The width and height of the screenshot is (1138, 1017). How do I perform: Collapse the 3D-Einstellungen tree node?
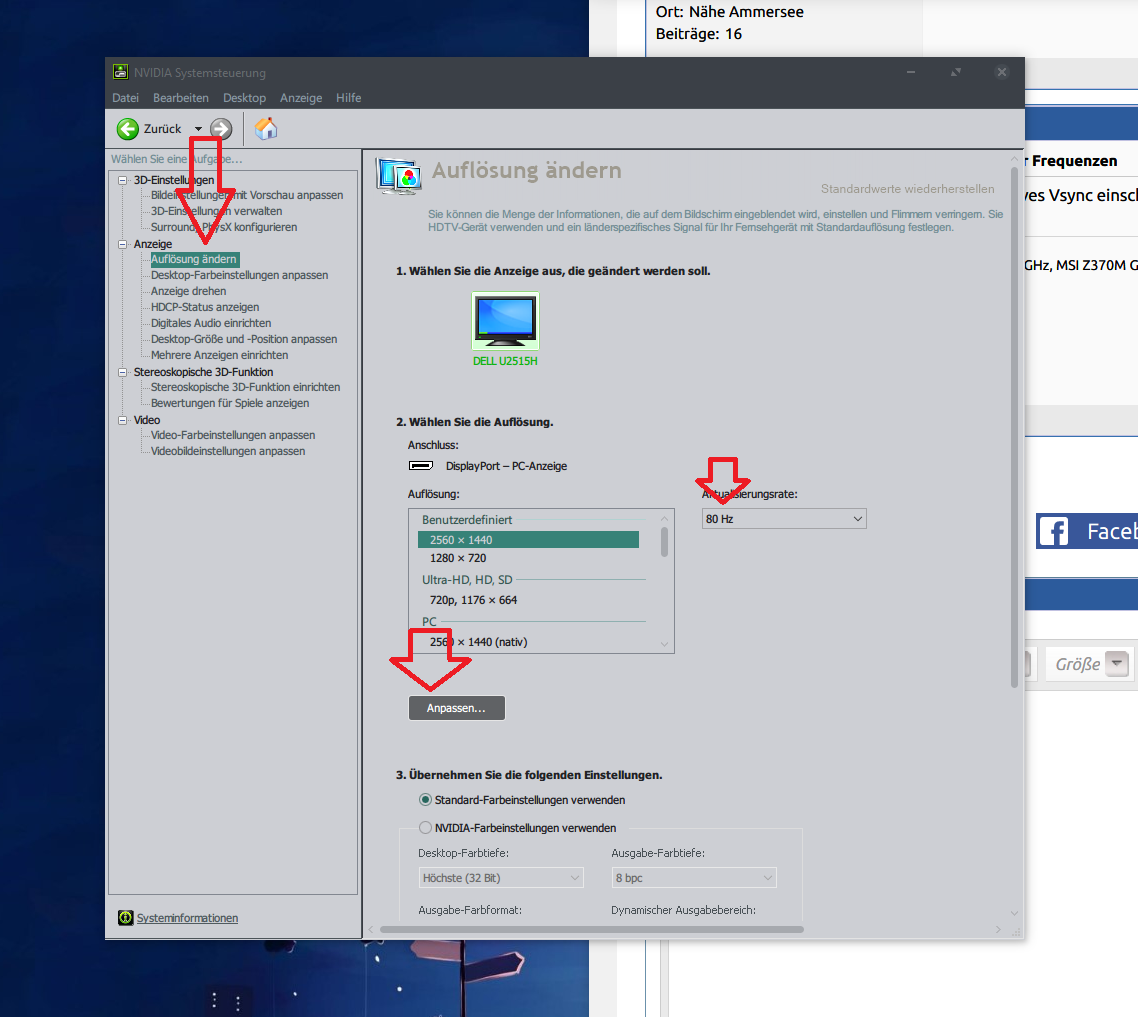coord(123,180)
